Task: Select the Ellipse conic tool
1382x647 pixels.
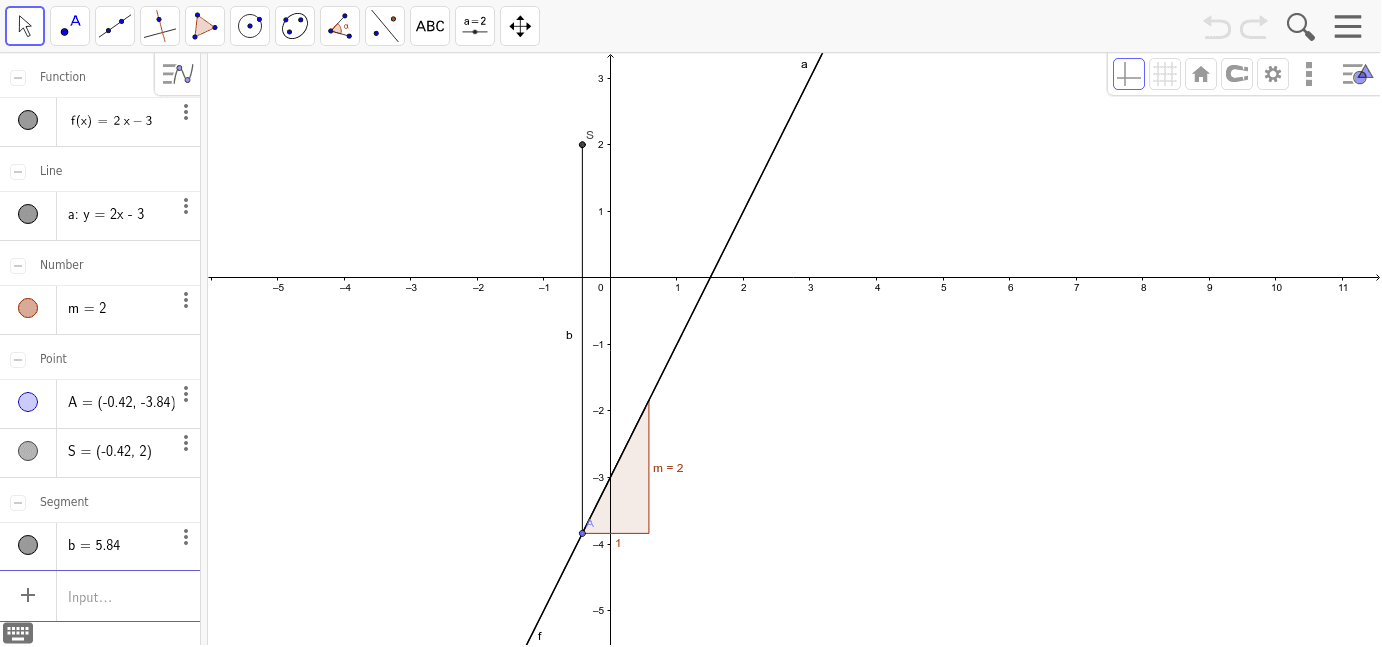Action: [295, 26]
